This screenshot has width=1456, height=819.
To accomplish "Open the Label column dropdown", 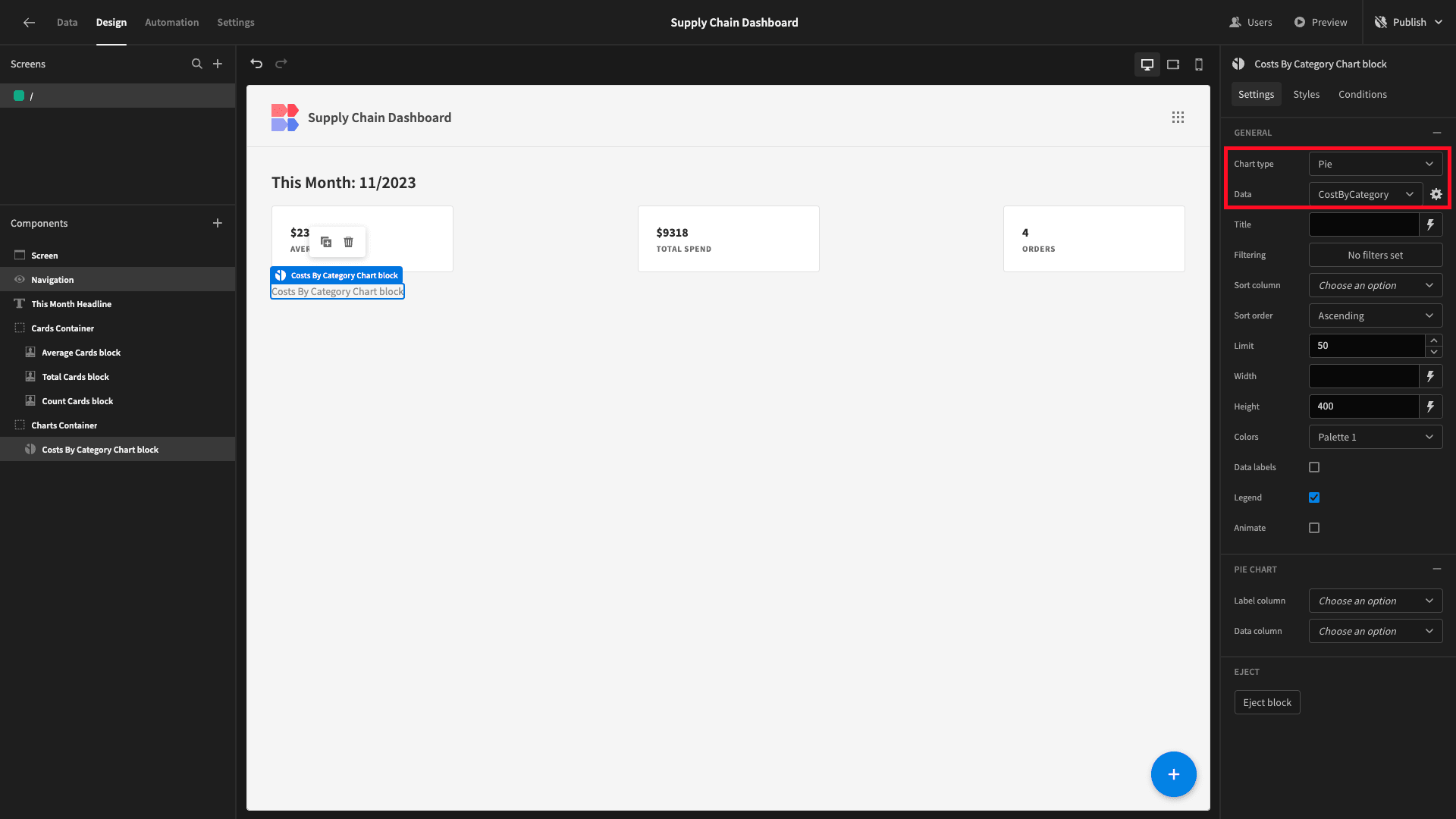I will [1376, 601].
